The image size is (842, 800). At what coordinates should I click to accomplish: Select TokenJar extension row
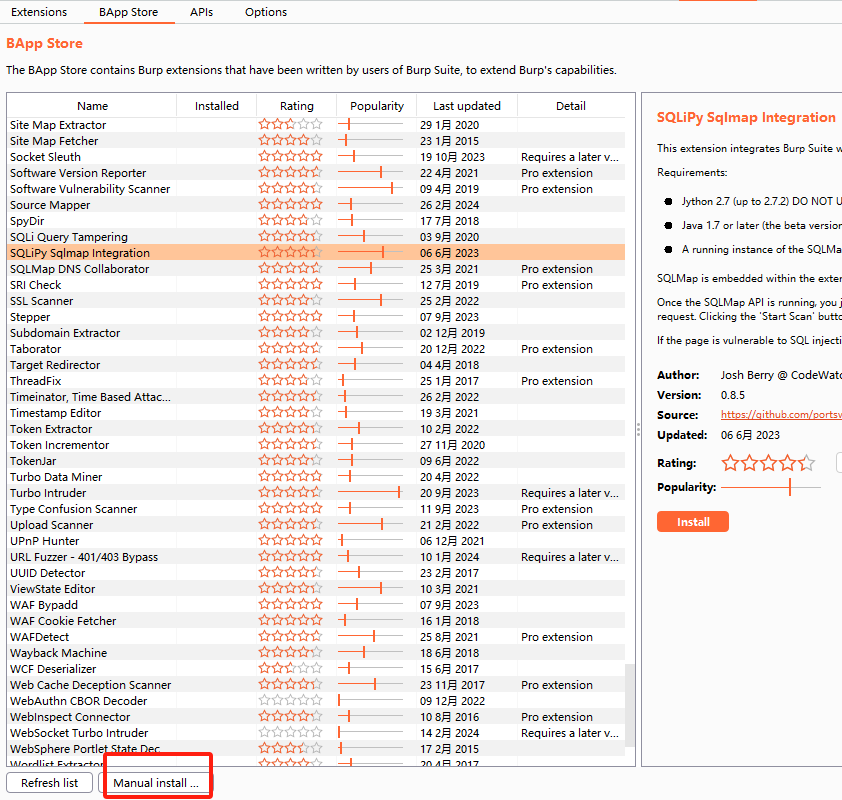[316, 461]
